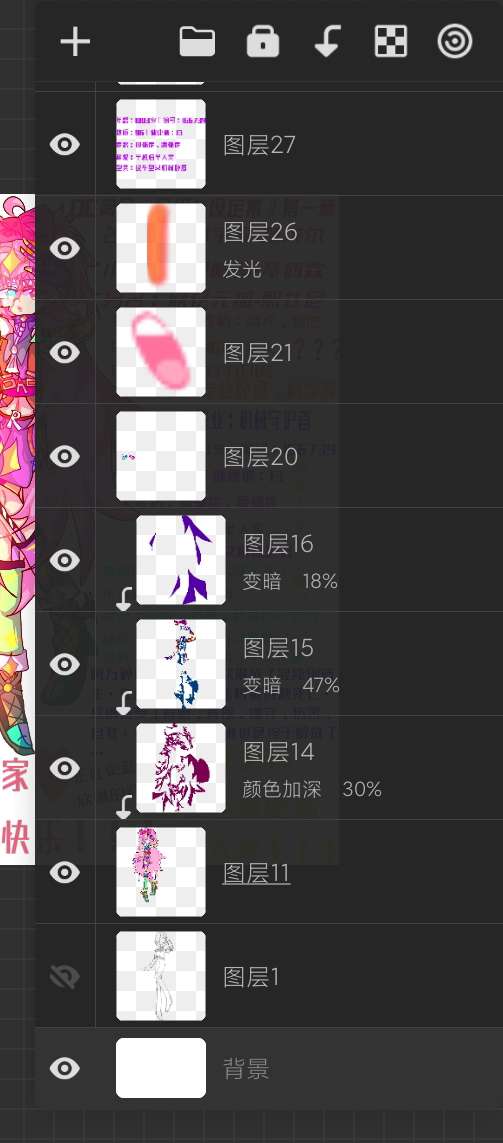Toggle alpha lock checkerboard icon

tap(391, 42)
